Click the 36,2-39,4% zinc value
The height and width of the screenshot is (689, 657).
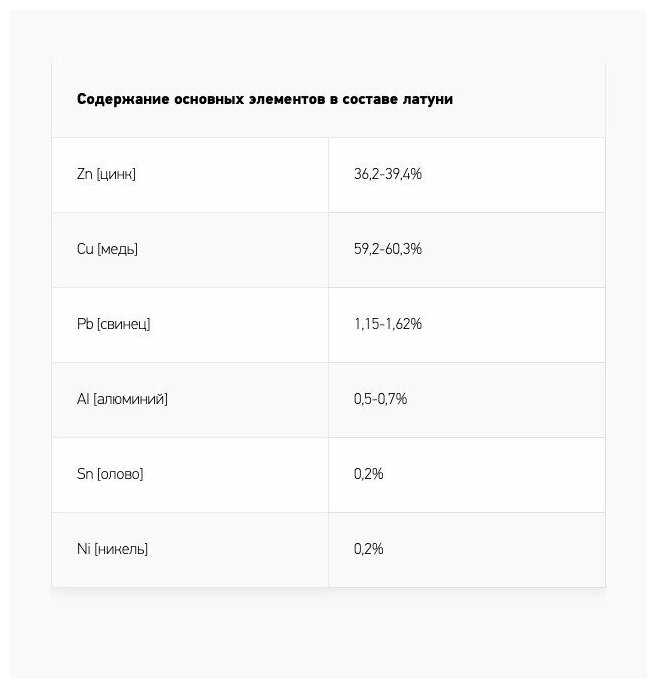point(388,174)
